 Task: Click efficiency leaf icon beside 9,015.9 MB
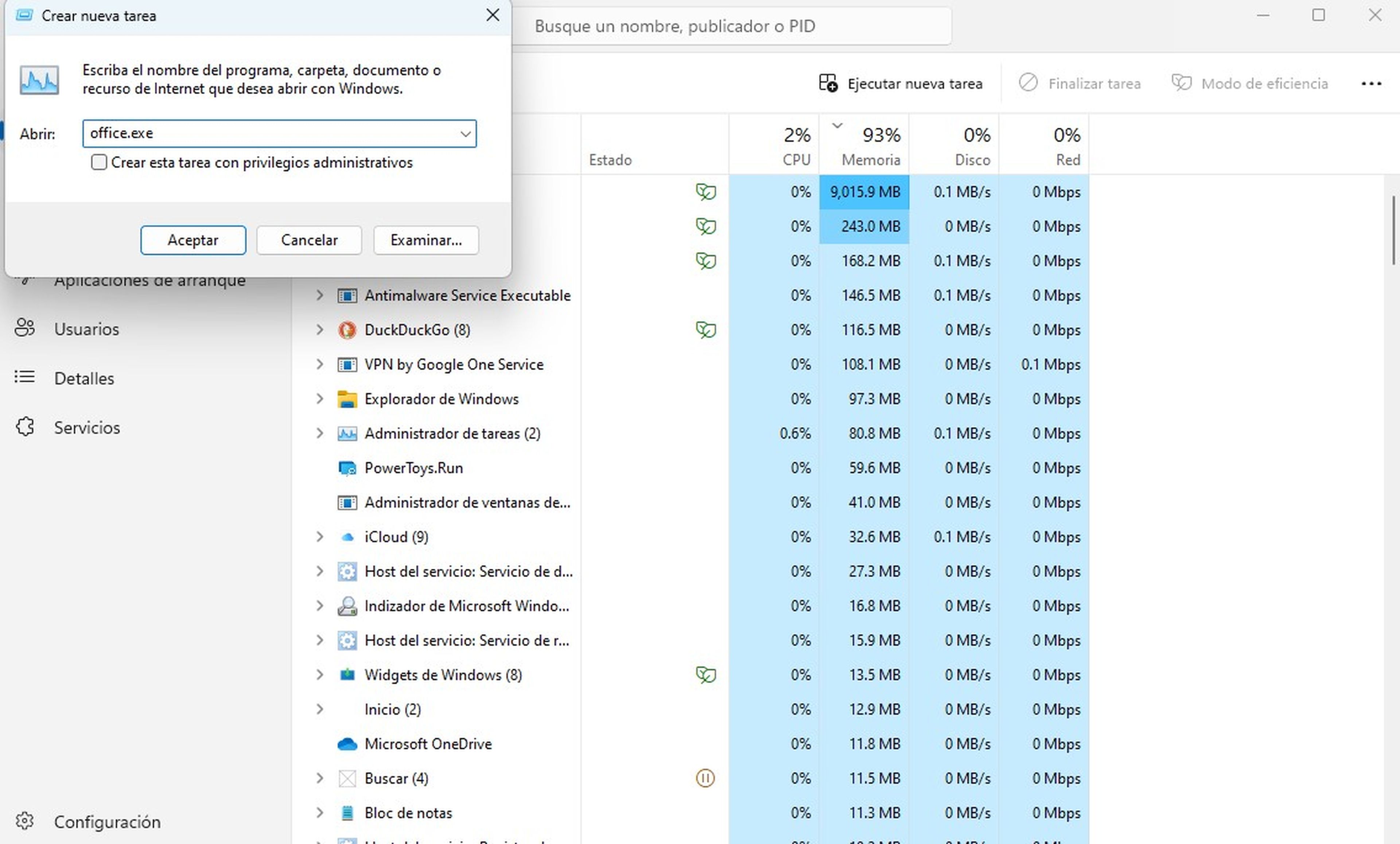pos(706,192)
